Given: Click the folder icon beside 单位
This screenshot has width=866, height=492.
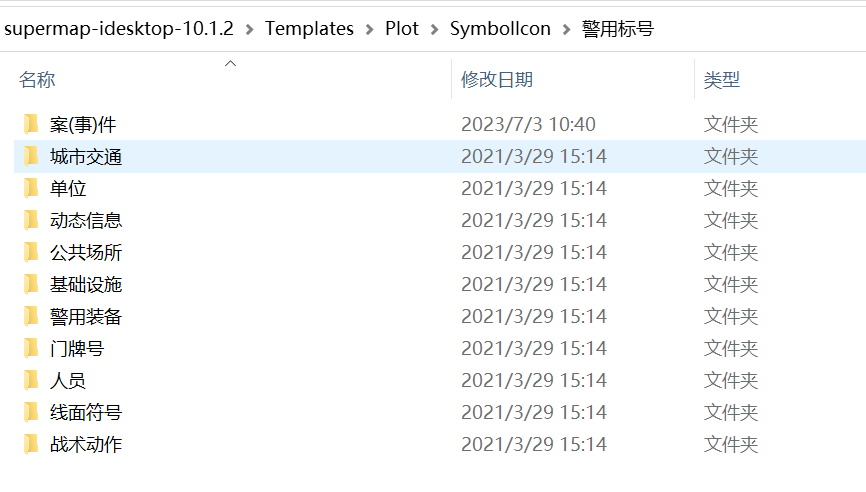Looking at the screenshot, I should point(31,189).
